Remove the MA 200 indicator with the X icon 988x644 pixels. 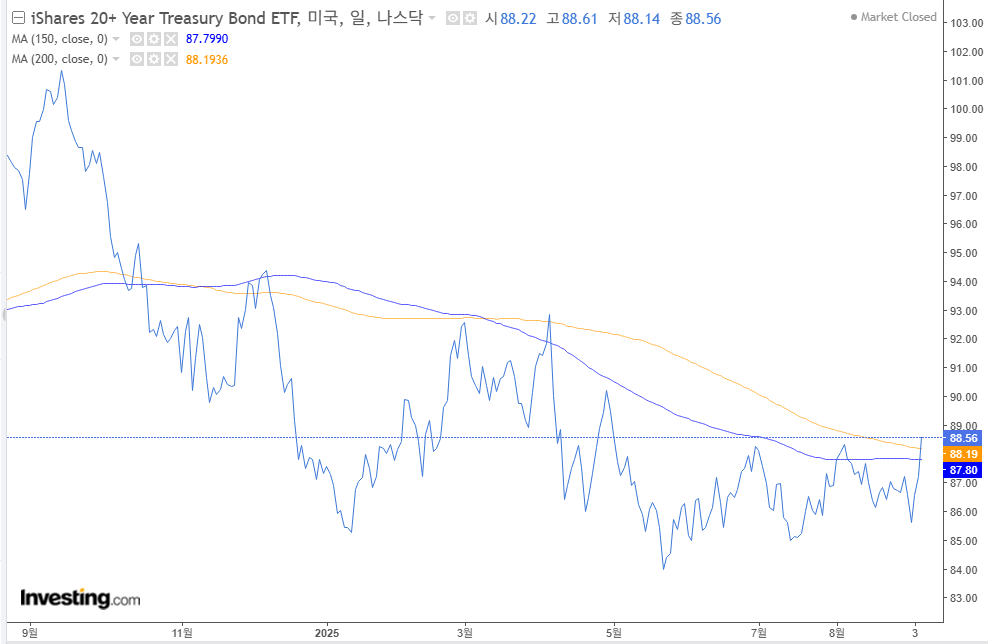171,59
